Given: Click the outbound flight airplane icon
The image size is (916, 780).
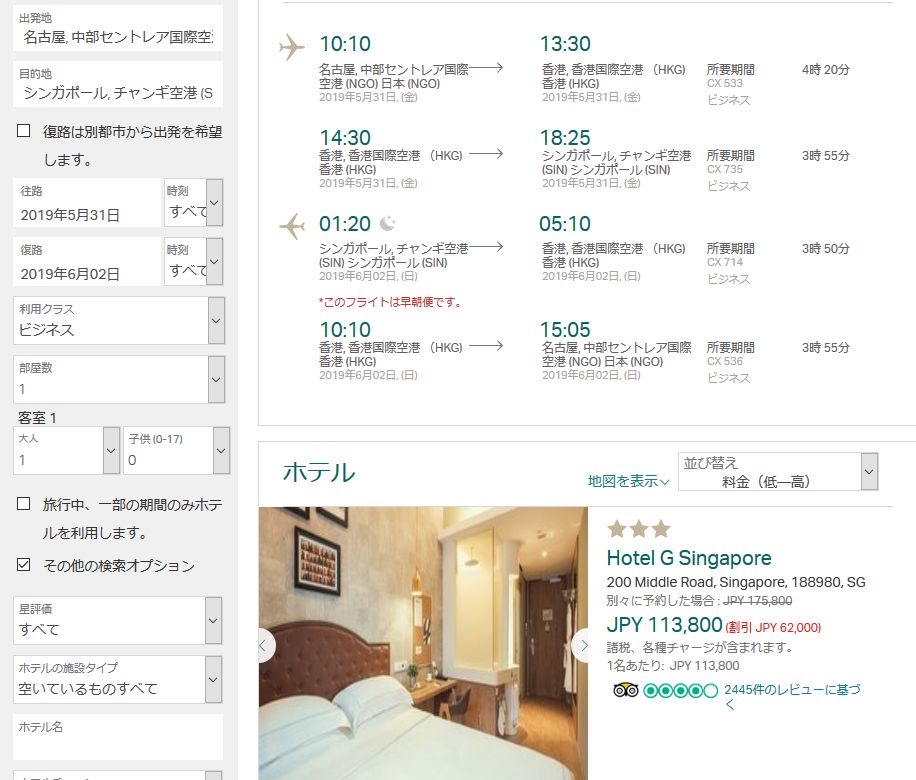Looking at the screenshot, I should point(292,47).
